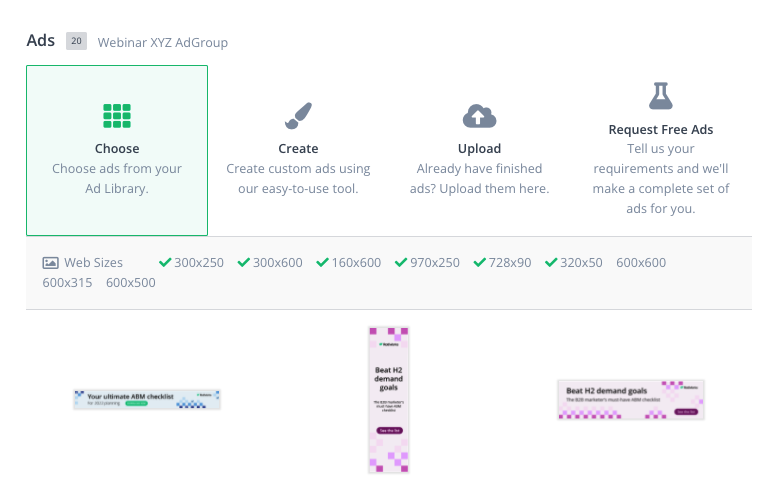The width and height of the screenshot is (762, 492).
Task: Select the wide Beat H2 demand goals ad
Action: 631,400
